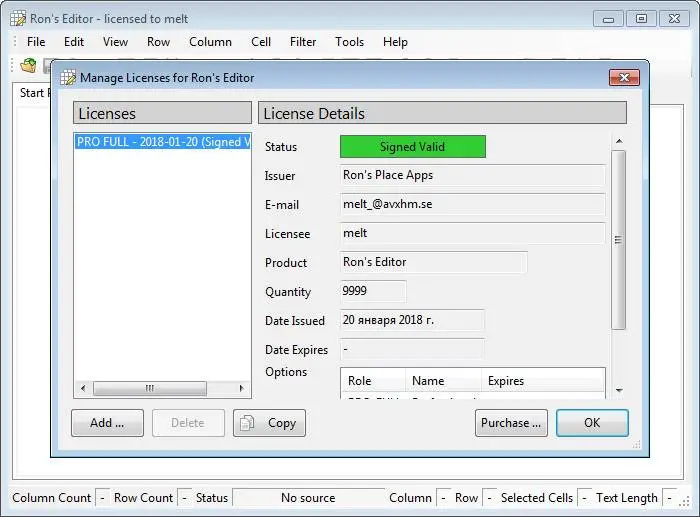
Task: Open the File menu
Action: tap(36, 42)
